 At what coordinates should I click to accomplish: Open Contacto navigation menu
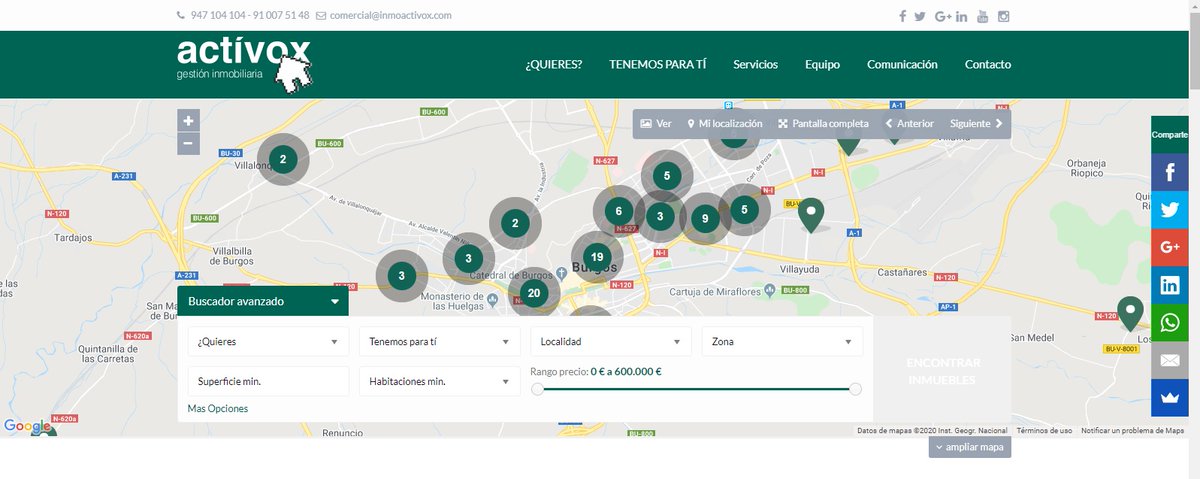988,64
